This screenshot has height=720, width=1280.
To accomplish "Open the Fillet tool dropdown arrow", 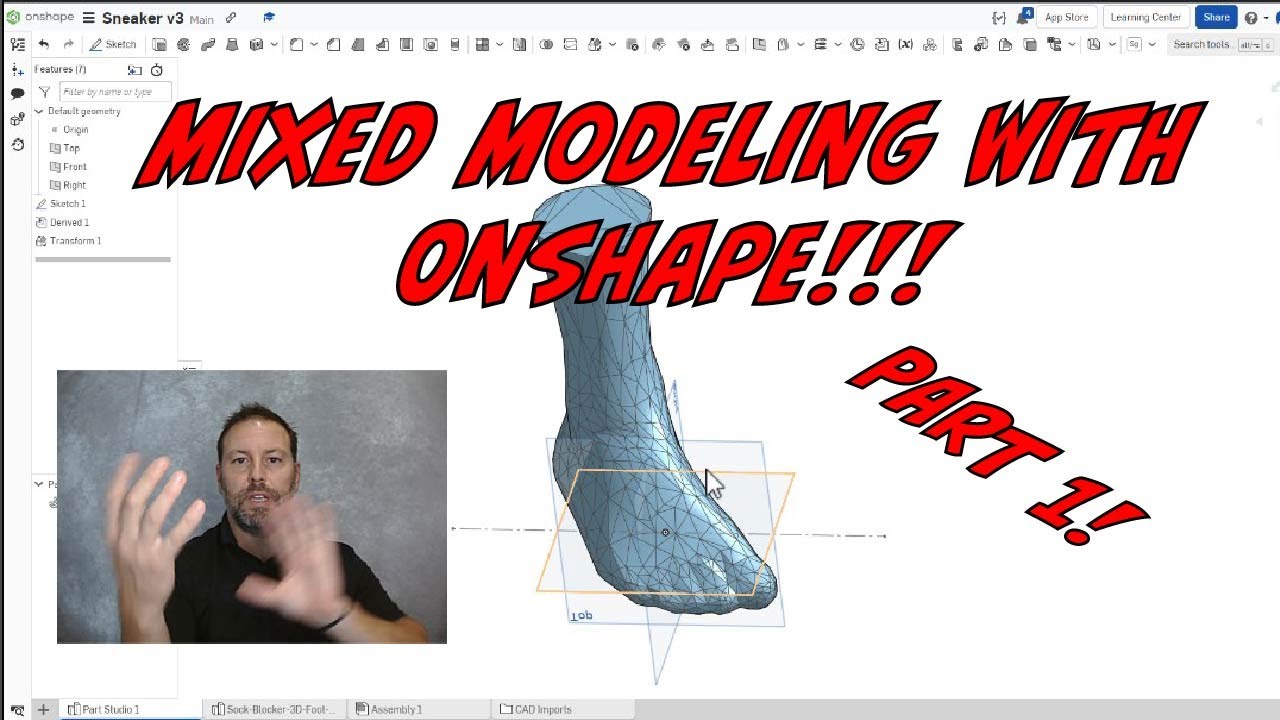I will tap(314, 44).
